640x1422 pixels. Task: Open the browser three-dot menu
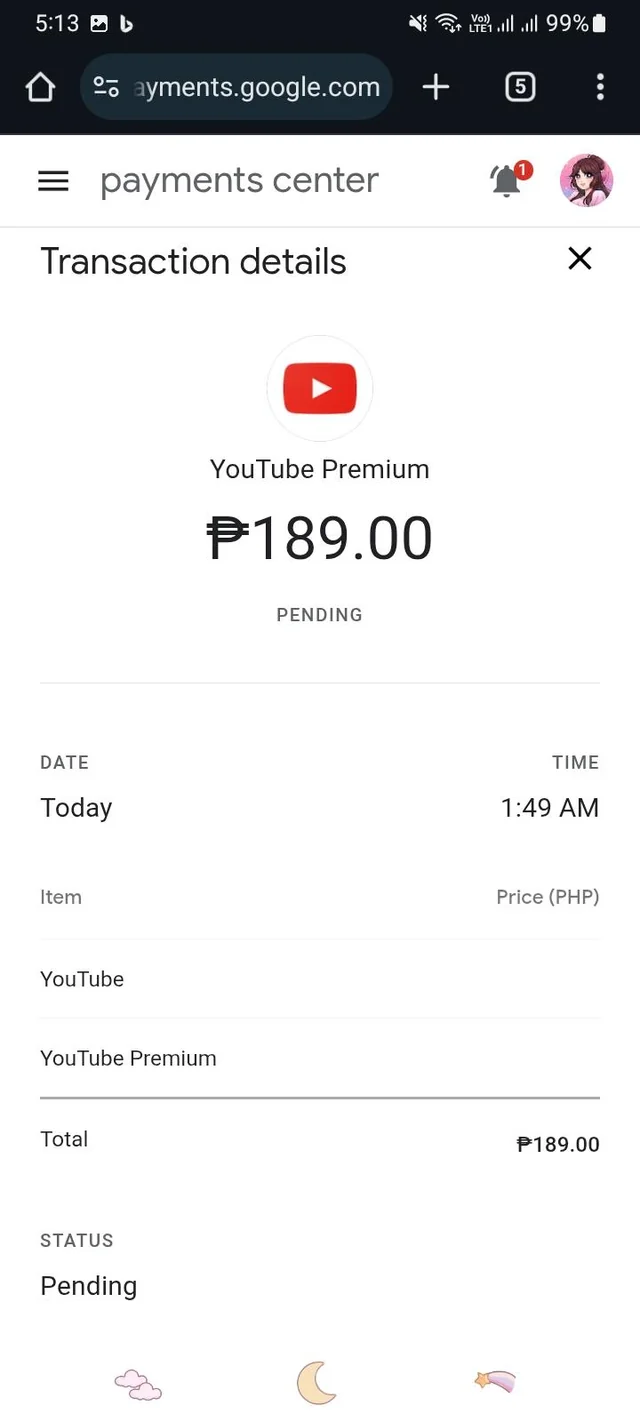point(600,88)
